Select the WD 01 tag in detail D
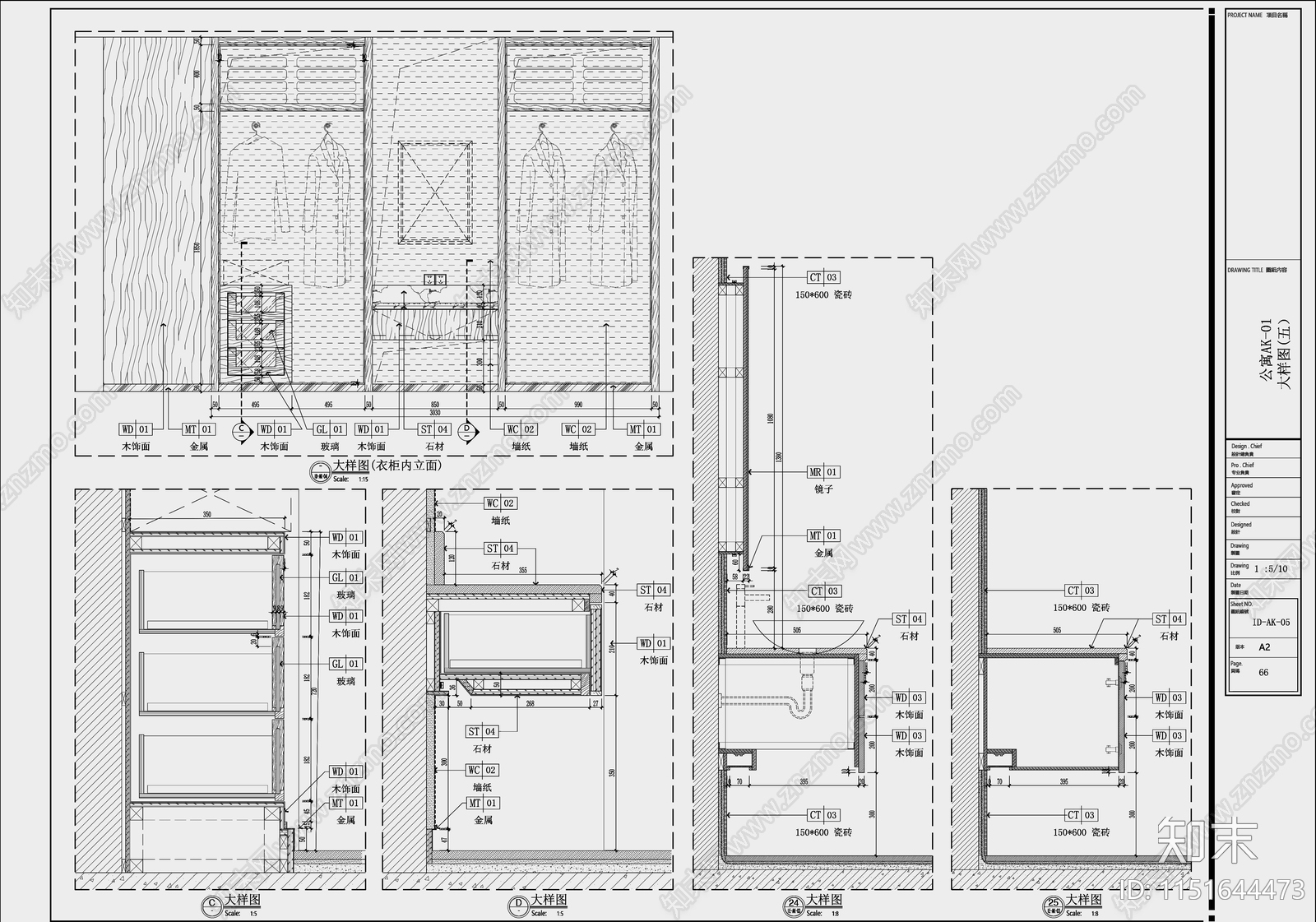Viewport: 1316px width, 922px height. tap(653, 643)
